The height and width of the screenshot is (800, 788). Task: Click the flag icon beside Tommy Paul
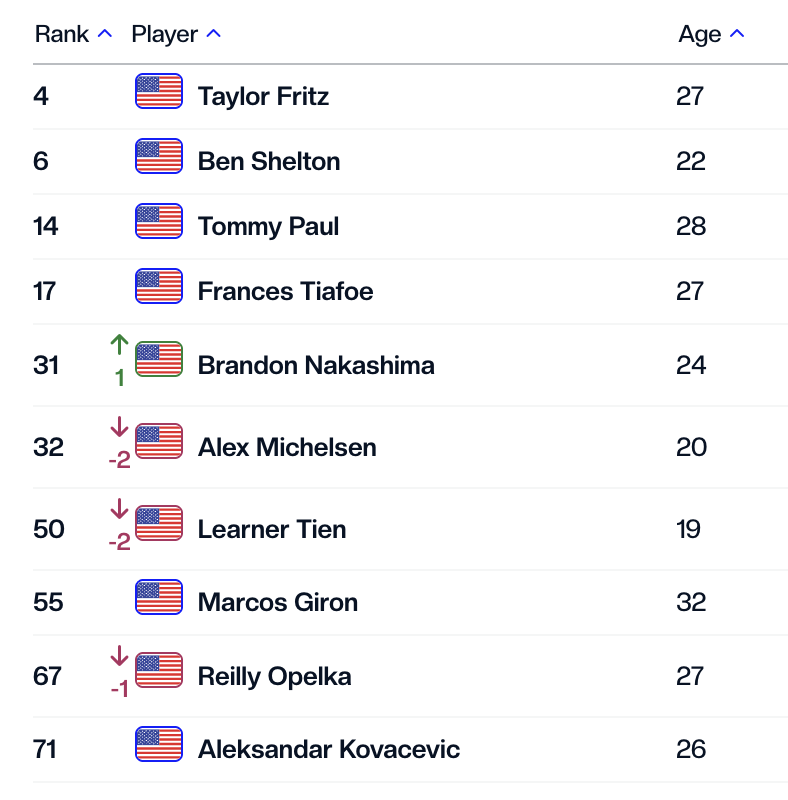pyautogui.click(x=158, y=222)
